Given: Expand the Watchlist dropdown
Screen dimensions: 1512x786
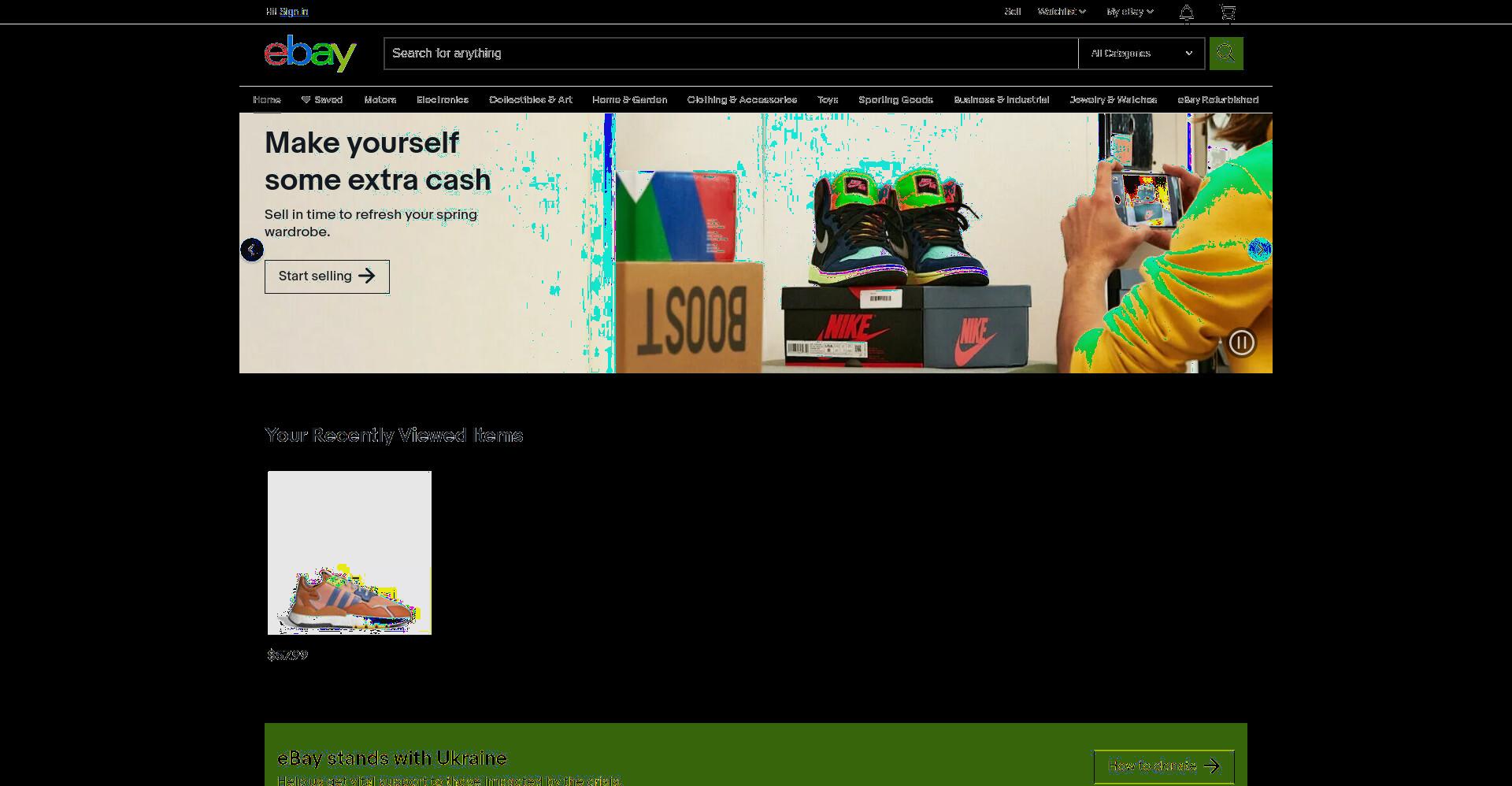Looking at the screenshot, I should pyautogui.click(x=1062, y=12).
